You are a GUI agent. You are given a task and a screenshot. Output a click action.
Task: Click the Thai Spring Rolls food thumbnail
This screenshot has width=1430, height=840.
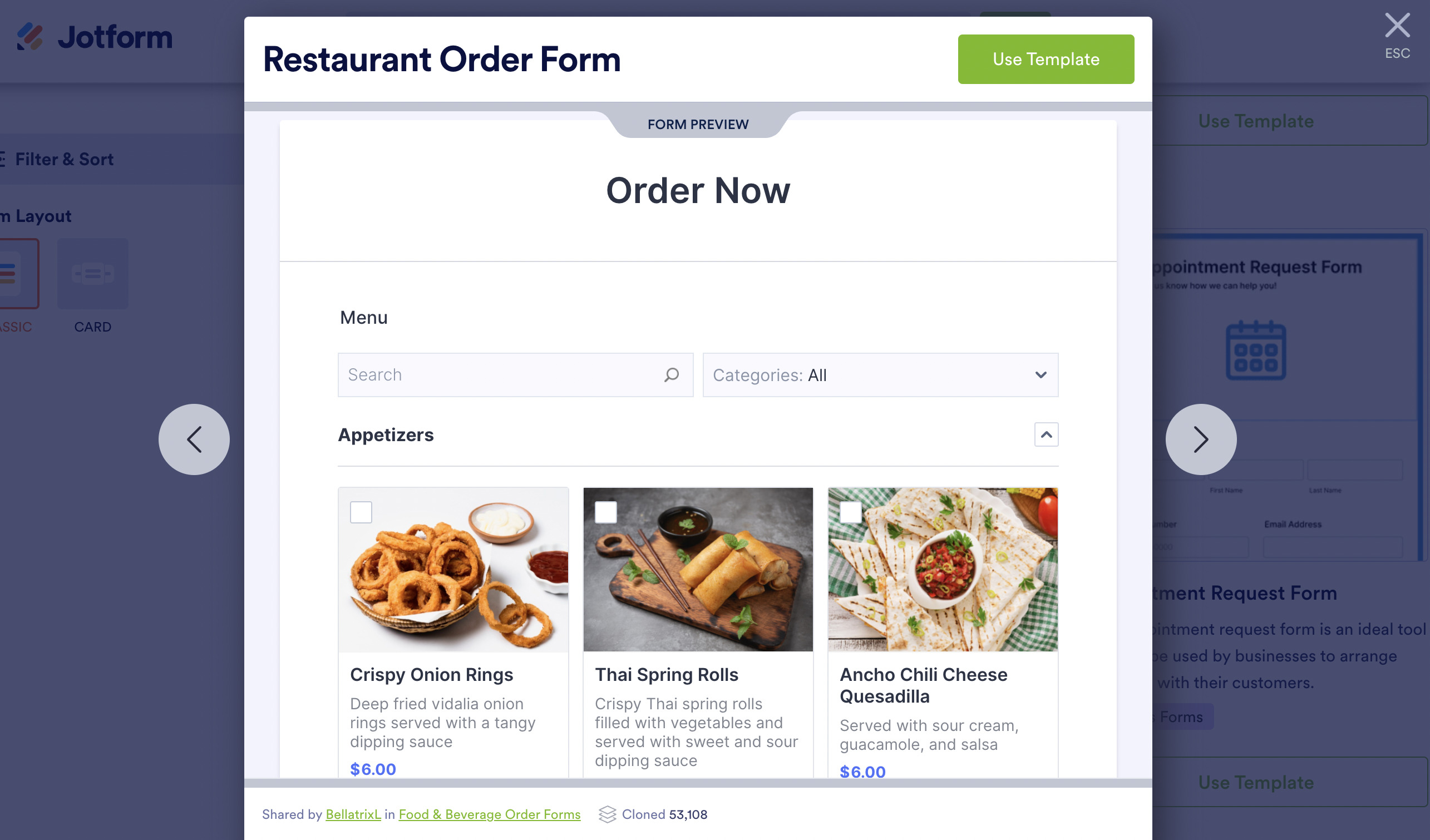pos(697,569)
